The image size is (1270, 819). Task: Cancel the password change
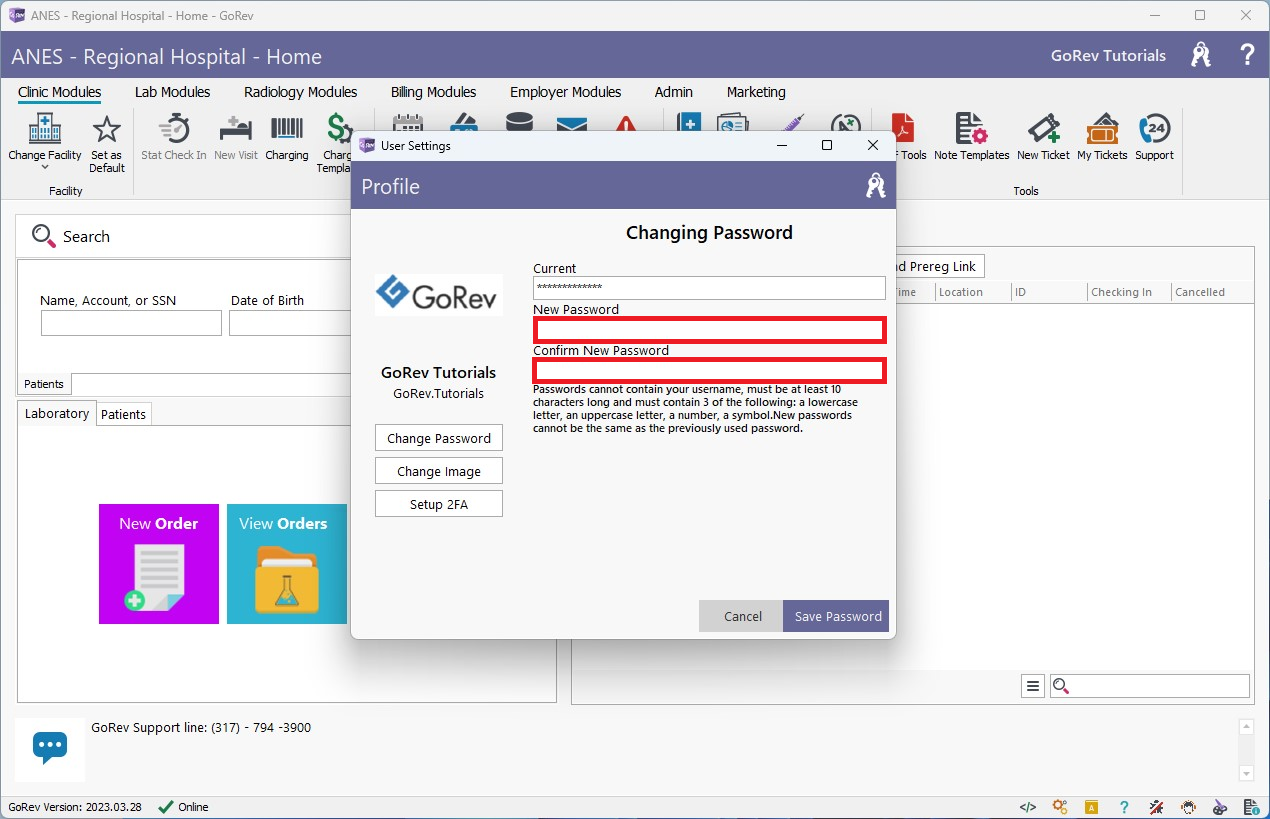pos(742,616)
